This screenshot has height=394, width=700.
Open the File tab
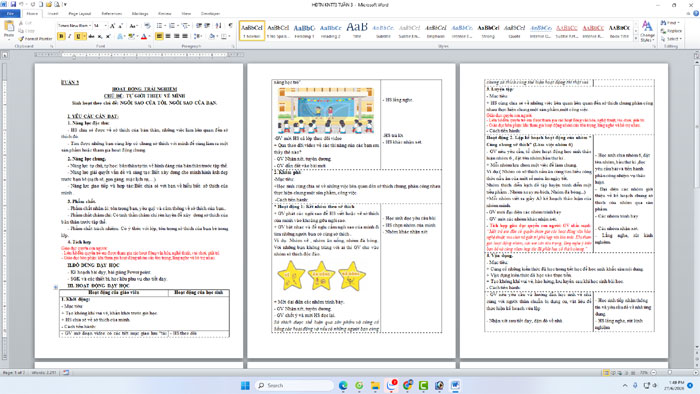click(10, 14)
